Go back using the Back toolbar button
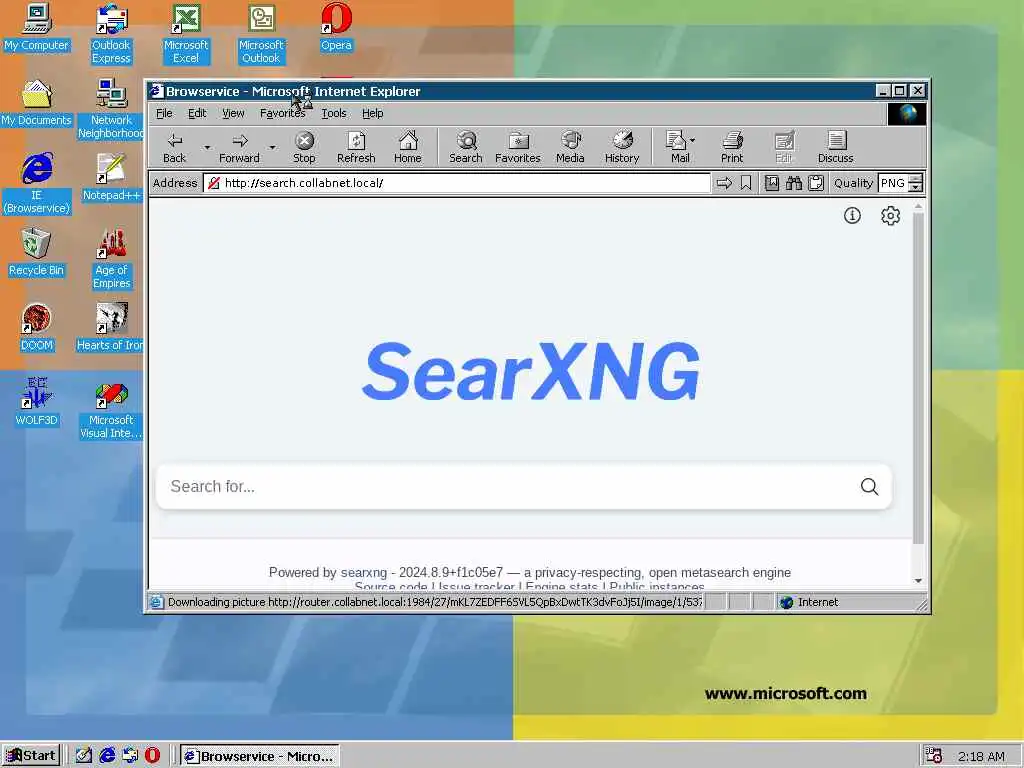 [x=174, y=148]
